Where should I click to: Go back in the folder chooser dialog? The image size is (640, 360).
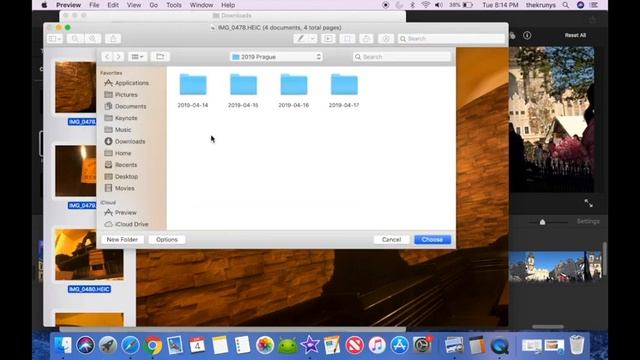pos(107,57)
